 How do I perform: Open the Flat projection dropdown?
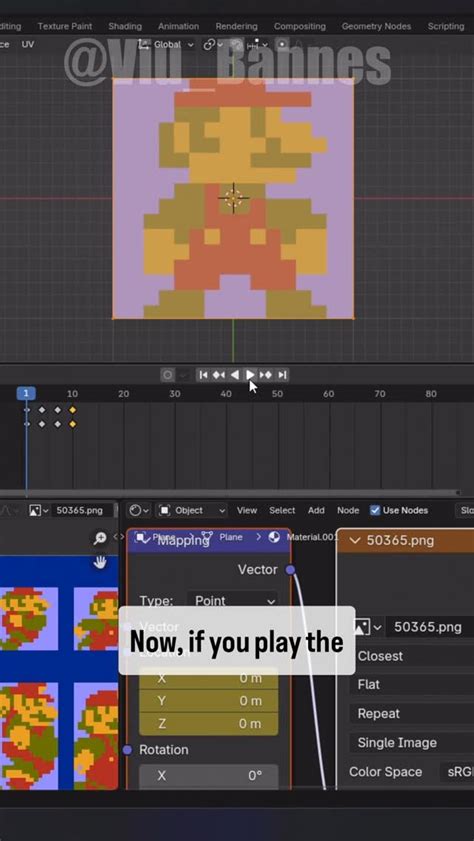(412, 685)
